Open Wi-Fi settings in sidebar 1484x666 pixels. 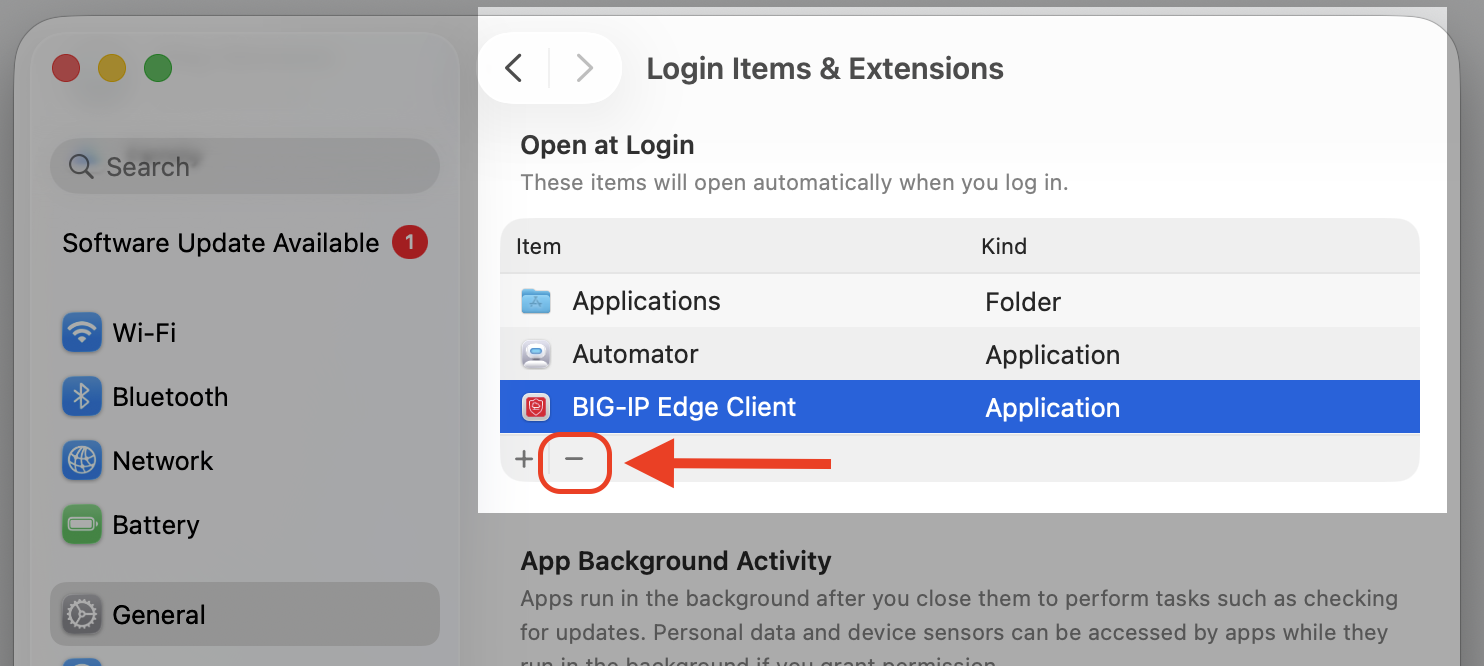click(245, 332)
